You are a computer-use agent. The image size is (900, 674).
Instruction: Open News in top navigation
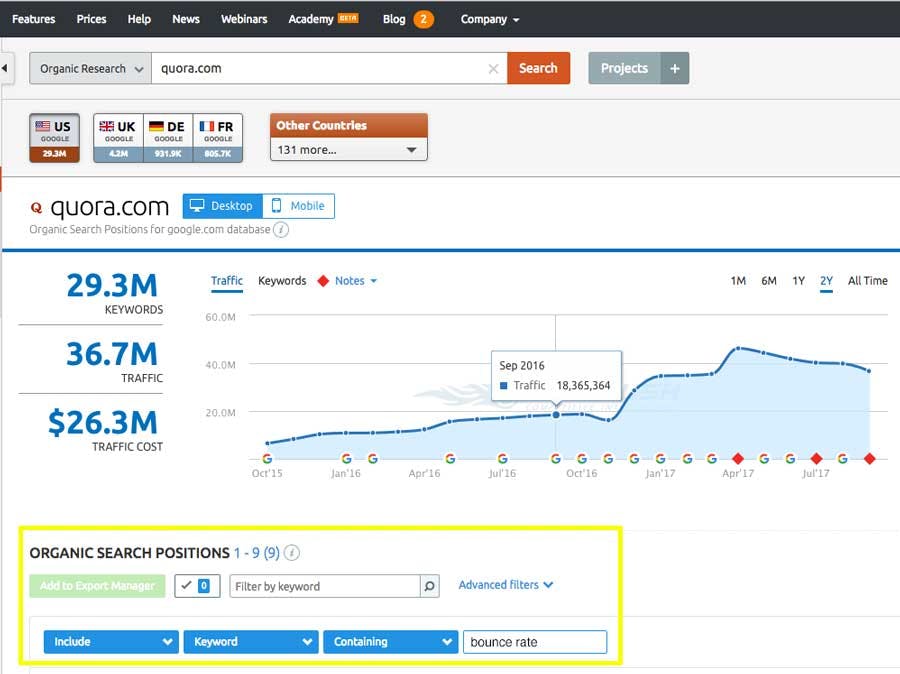(x=186, y=19)
